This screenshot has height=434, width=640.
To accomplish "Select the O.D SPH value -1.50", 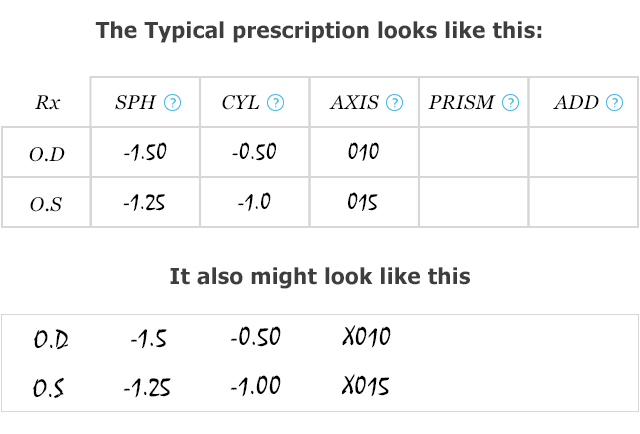I will click(145, 152).
